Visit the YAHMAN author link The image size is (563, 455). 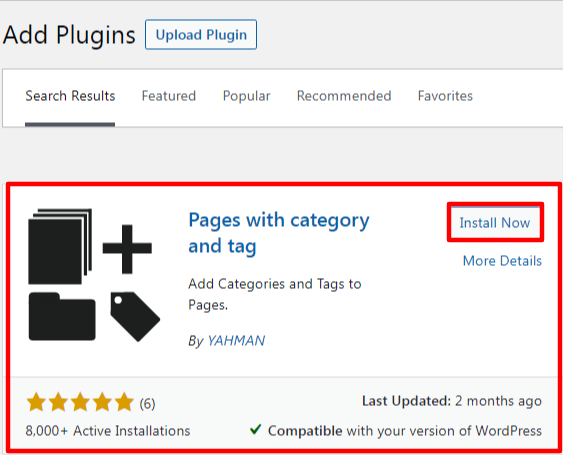coord(236,340)
